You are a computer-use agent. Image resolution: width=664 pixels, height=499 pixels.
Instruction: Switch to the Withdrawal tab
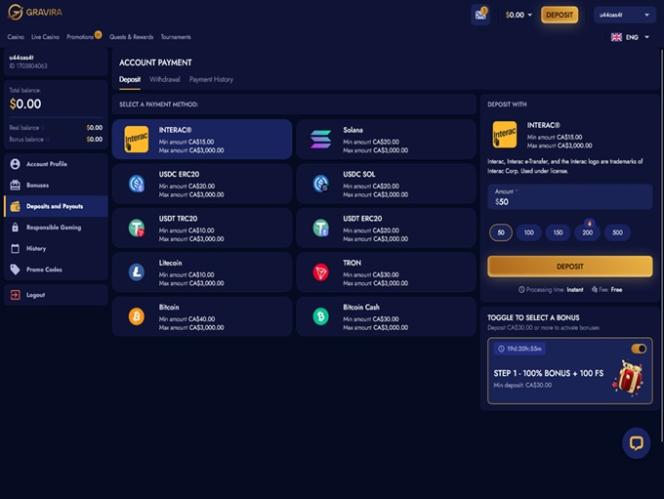165,80
